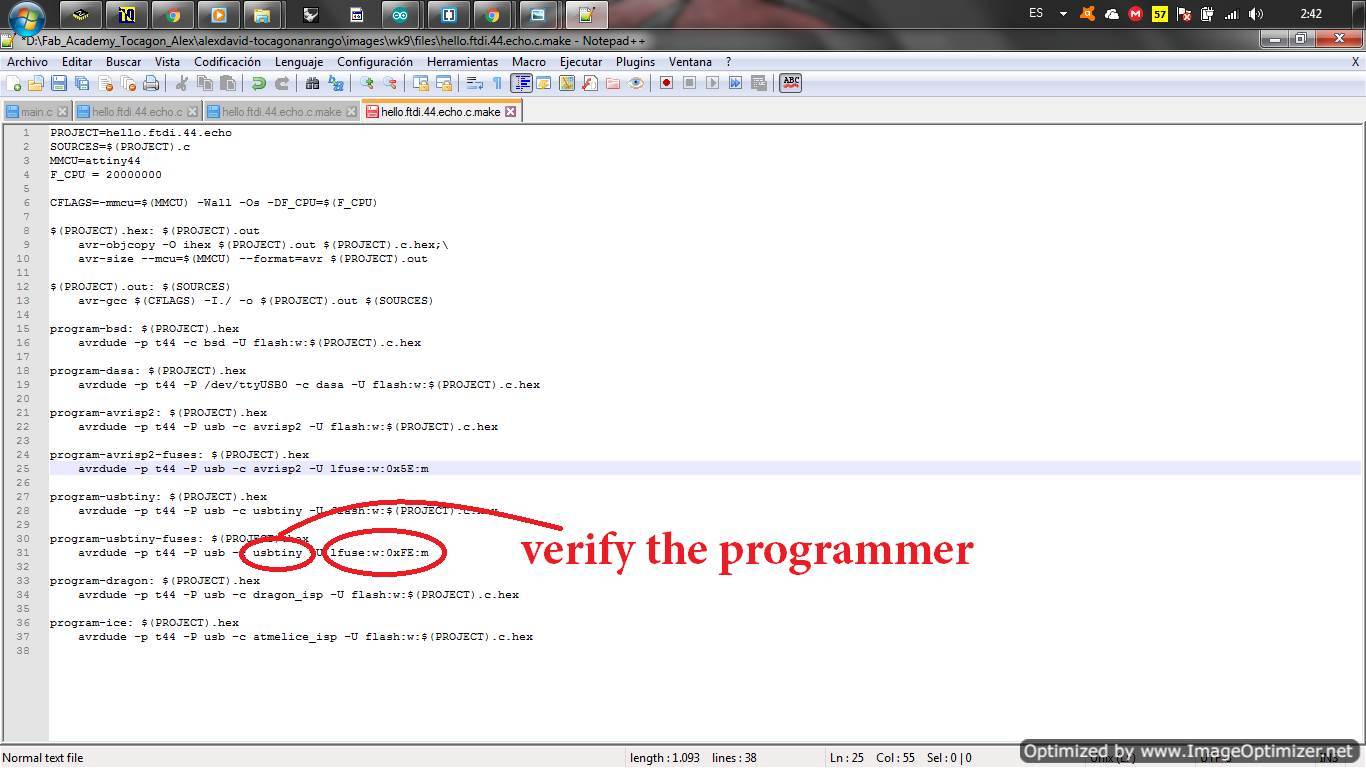Open the Ejecutar menu
This screenshot has width=1366, height=768.
581,62
